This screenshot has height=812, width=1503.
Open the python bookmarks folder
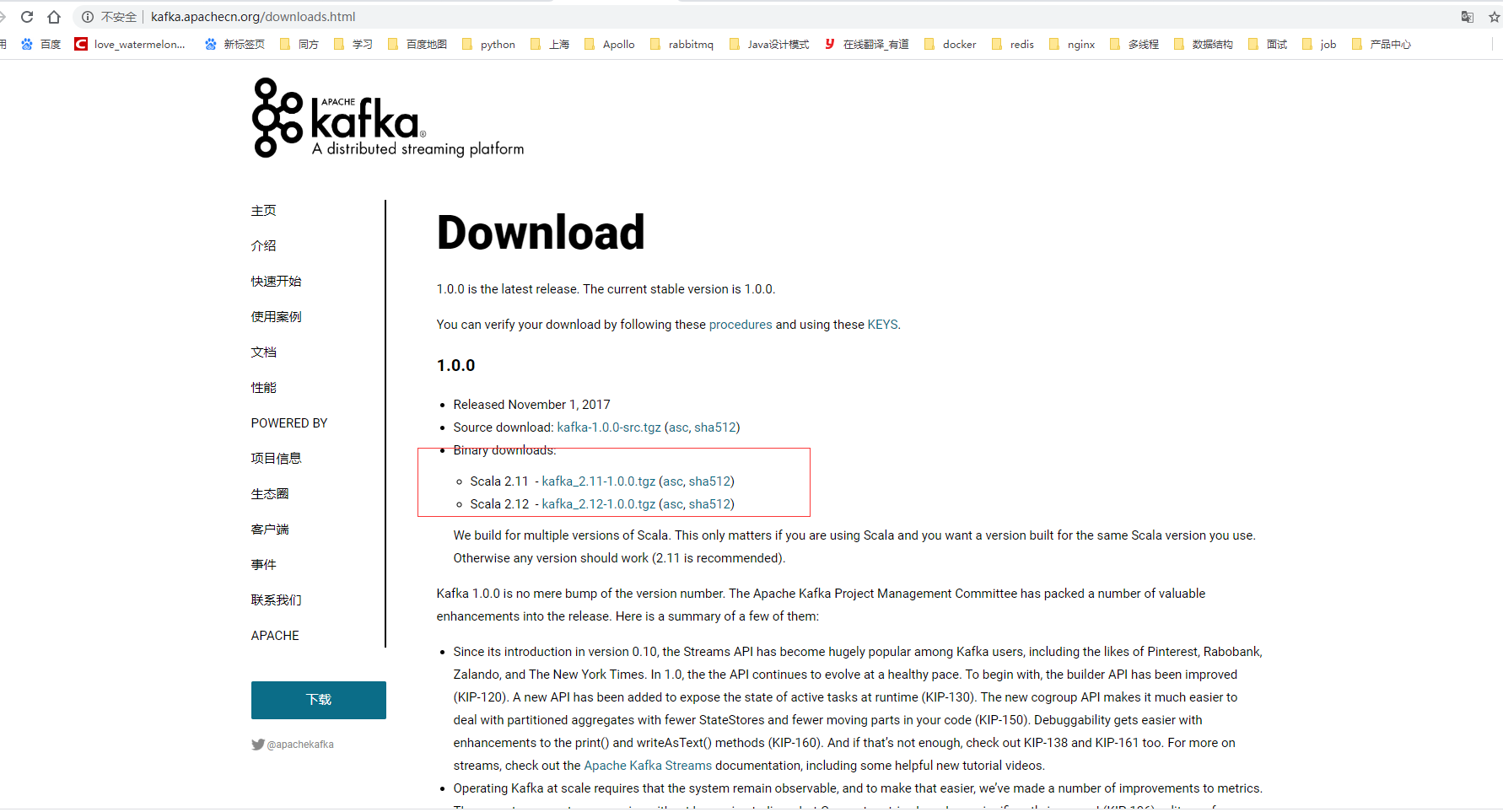click(x=496, y=44)
